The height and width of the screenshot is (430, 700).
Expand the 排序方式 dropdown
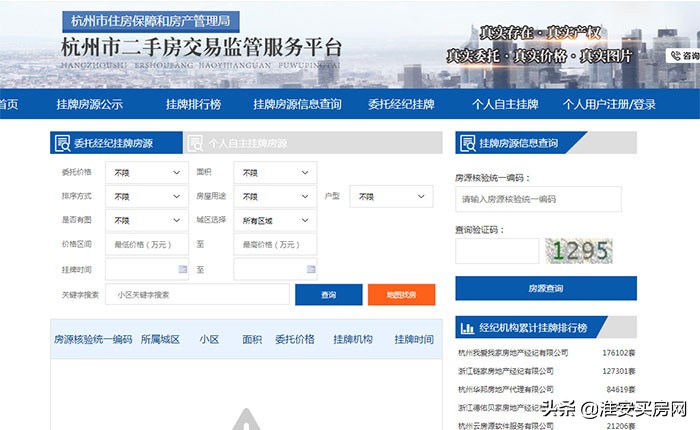click(147, 196)
